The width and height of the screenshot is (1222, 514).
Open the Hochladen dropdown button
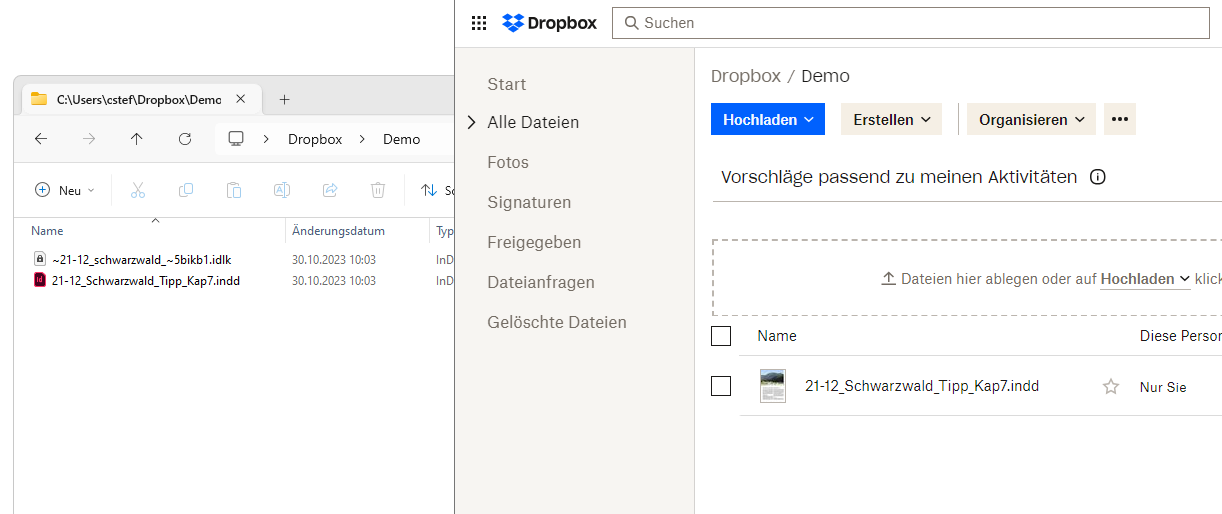767,119
